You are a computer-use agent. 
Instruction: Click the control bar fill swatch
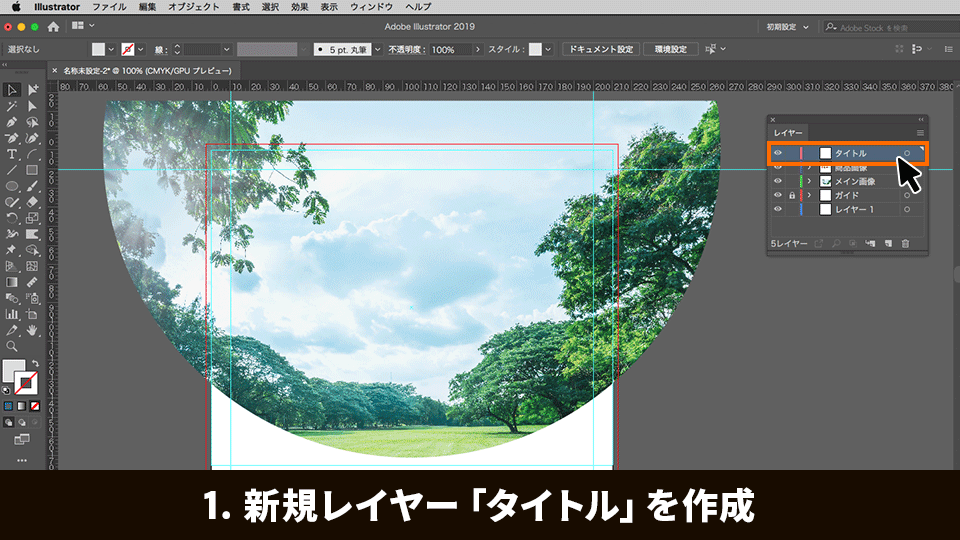point(99,49)
